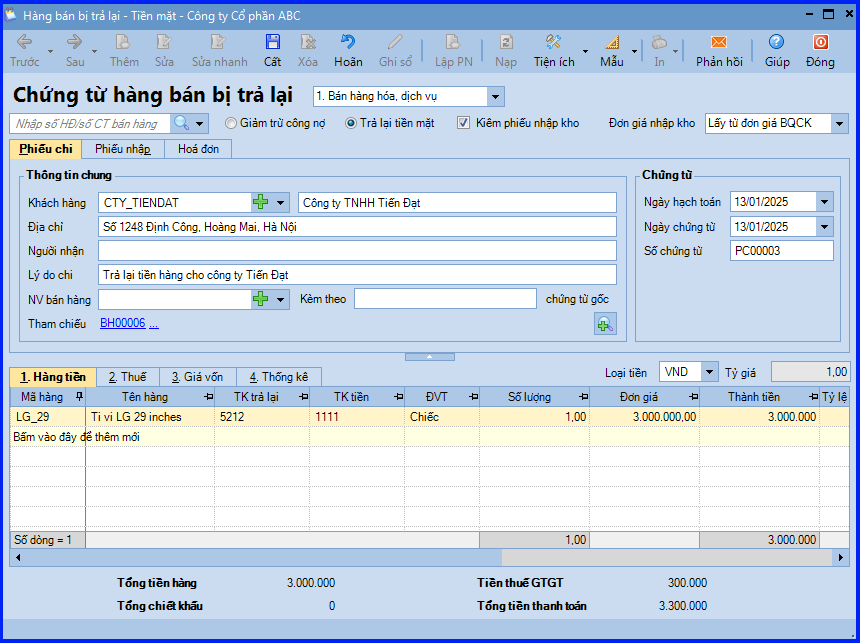Open the sales type dropdown

tap(495, 97)
